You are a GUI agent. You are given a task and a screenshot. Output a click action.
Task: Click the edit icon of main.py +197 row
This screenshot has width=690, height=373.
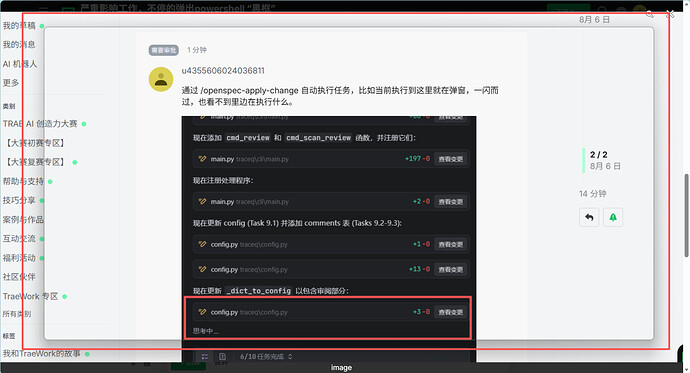(x=202, y=159)
